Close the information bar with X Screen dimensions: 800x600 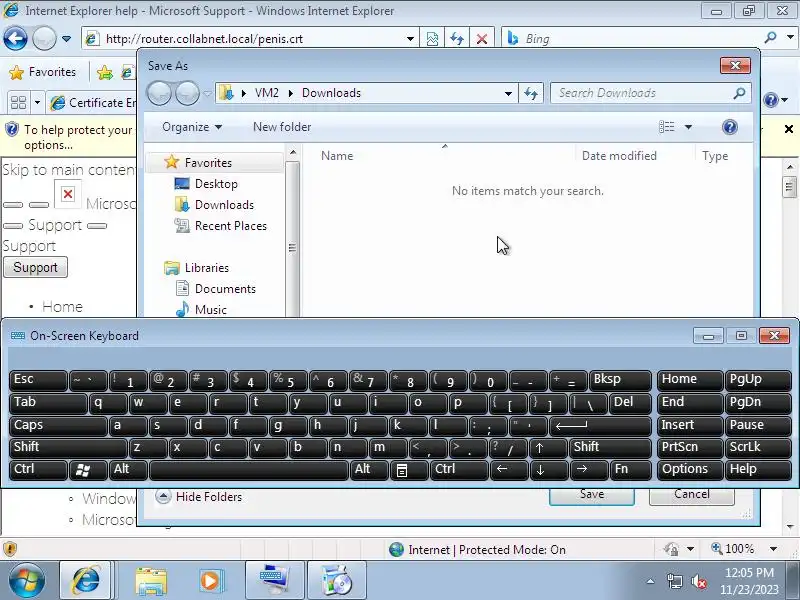click(788, 129)
